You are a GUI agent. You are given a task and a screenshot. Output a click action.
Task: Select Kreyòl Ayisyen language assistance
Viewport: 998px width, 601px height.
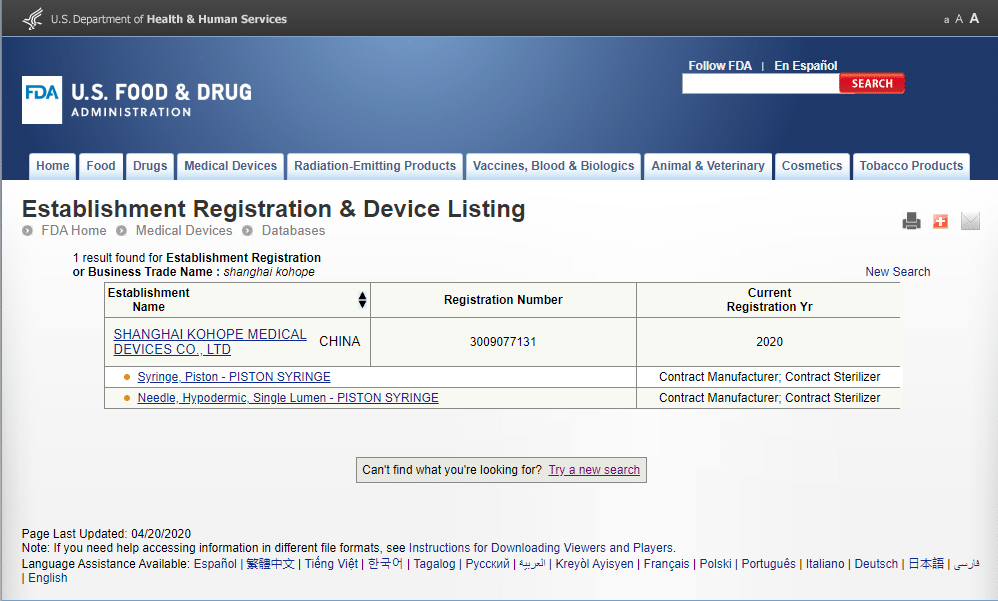coord(594,564)
